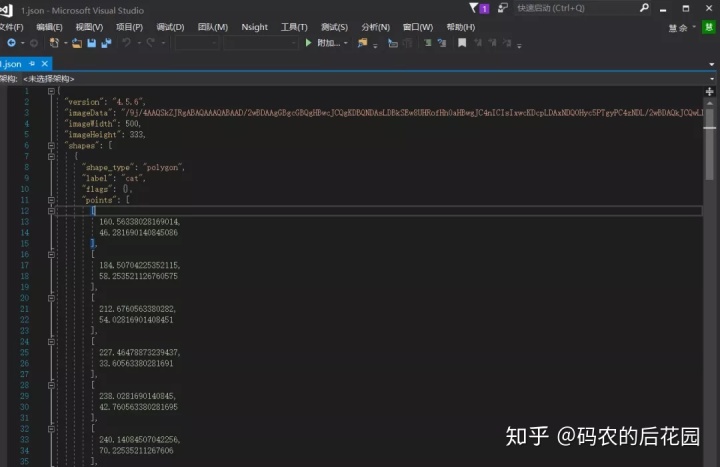Click the next bookmark icon
The width and height of the screenshot is (720, 467).
tap(492, 43)
